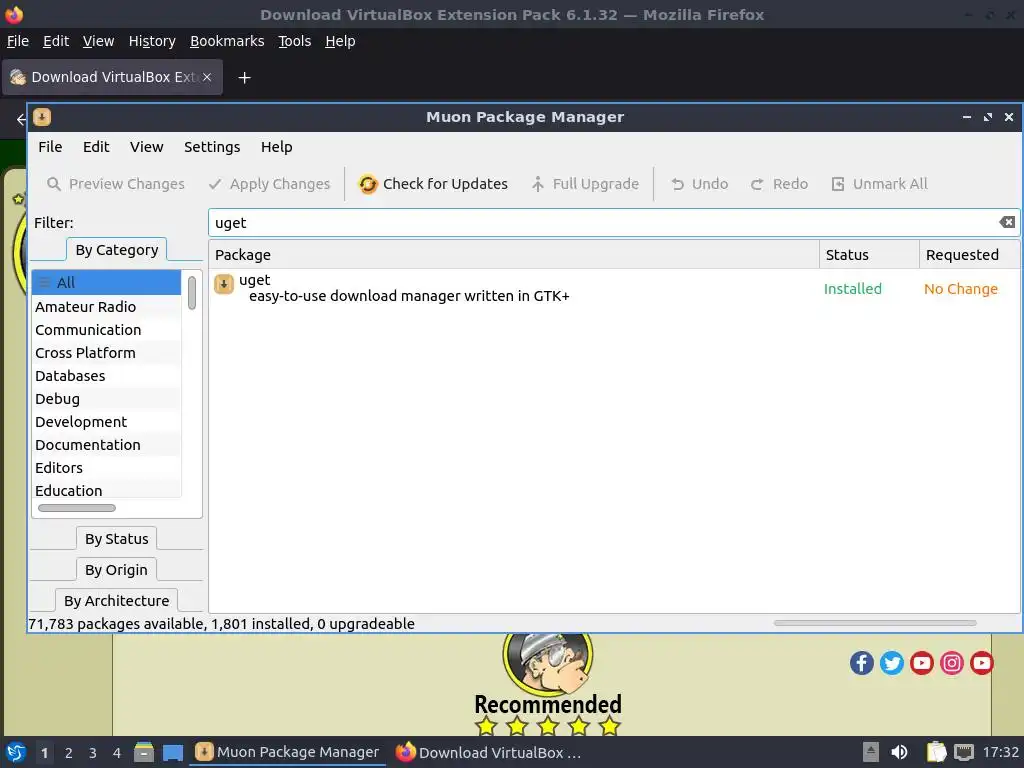Switch to the By Category tab
Image resolution: width=1024 pixels, height=768 pixels.
click(117, 250)
